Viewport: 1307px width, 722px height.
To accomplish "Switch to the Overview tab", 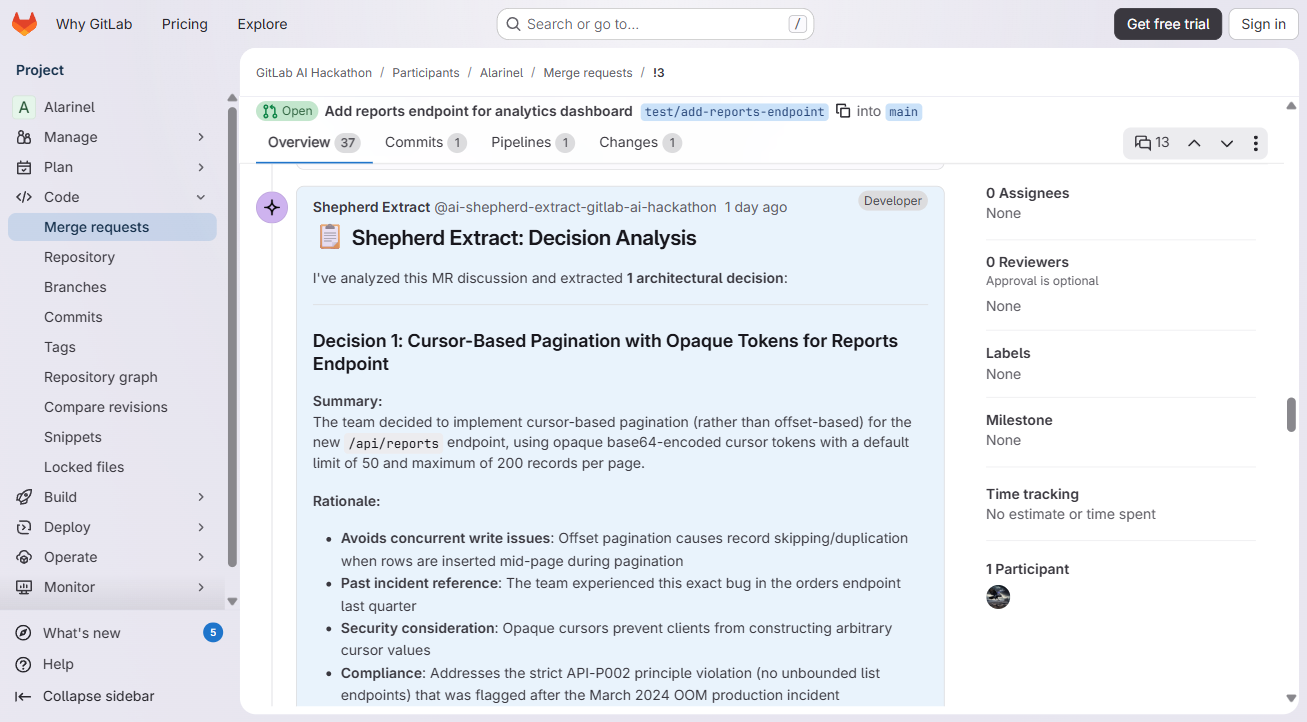I will (314, 143).
